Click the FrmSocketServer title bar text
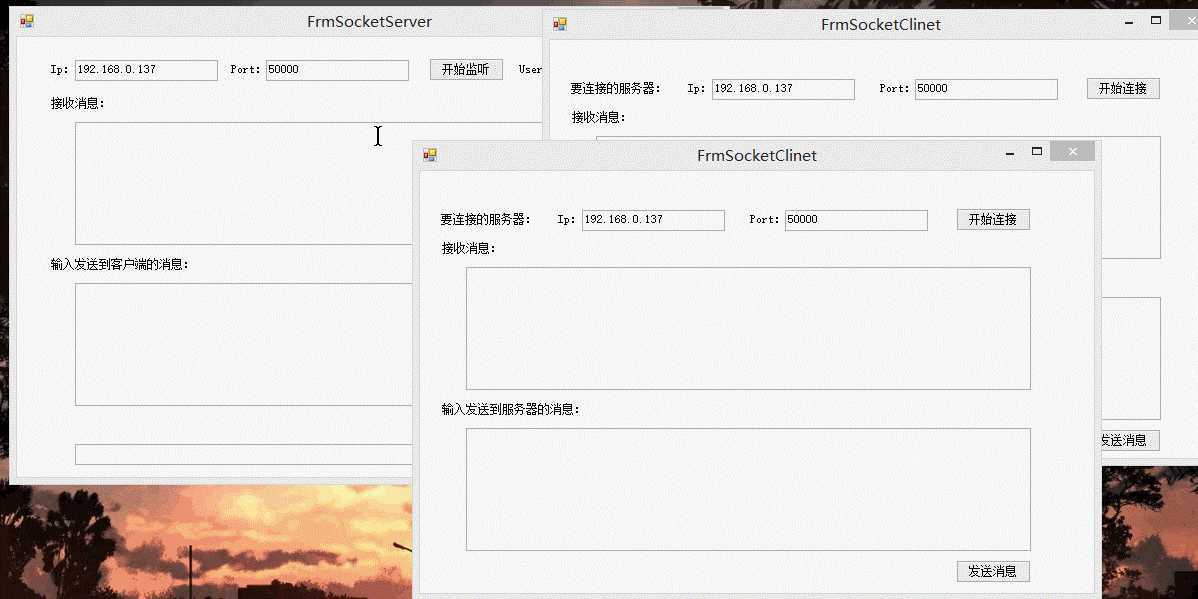The width and height of the screenshot is (1198, 599). (369, 21)
